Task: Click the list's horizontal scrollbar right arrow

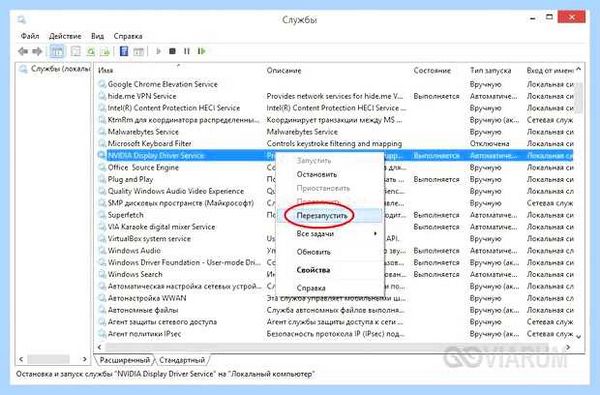Action: pyautogui.click(x=568, y=347)
